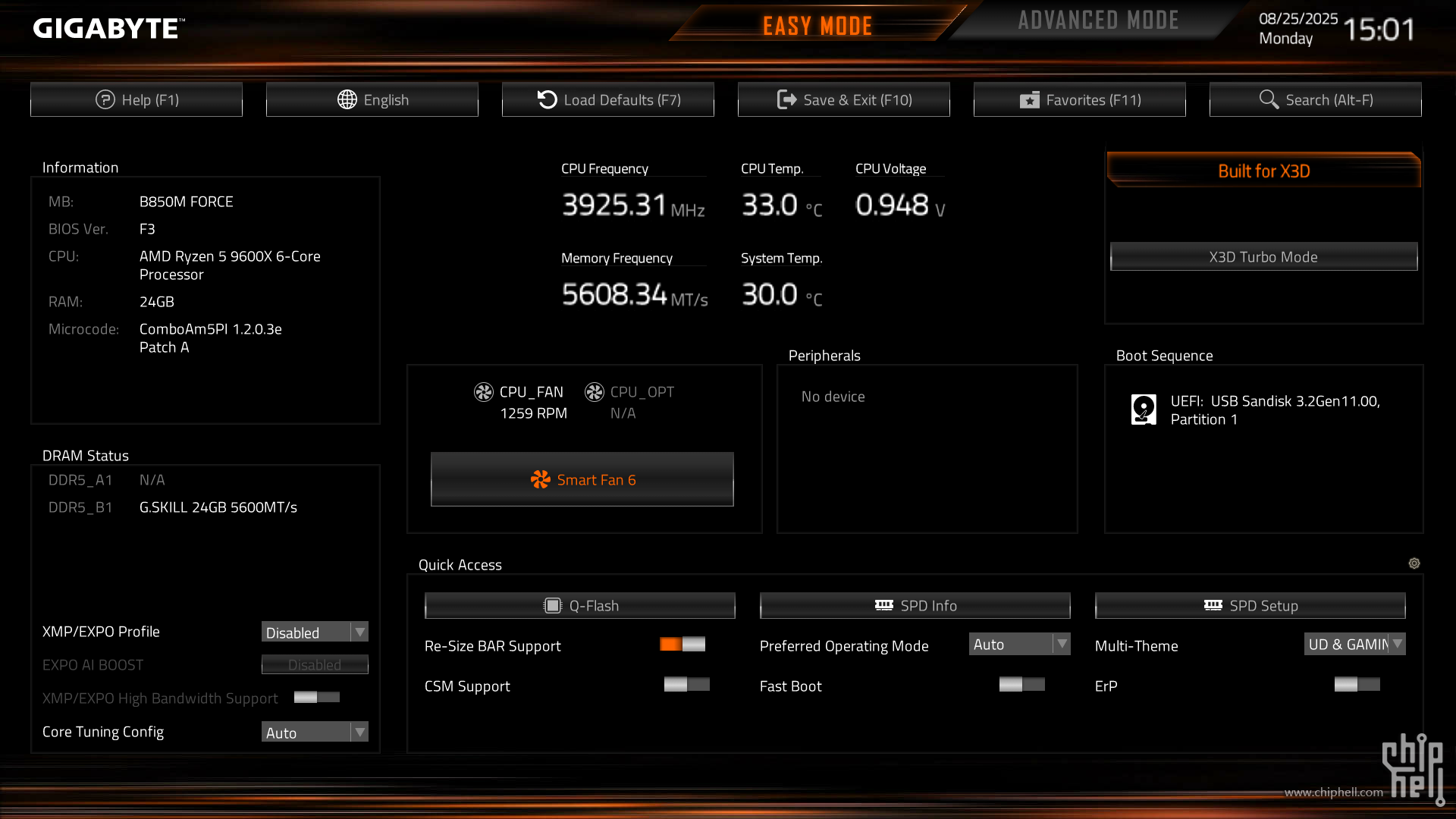Open the Quick Access settings gear
This screenshot has width=1456, height=819.
[x=1414, y=563]
